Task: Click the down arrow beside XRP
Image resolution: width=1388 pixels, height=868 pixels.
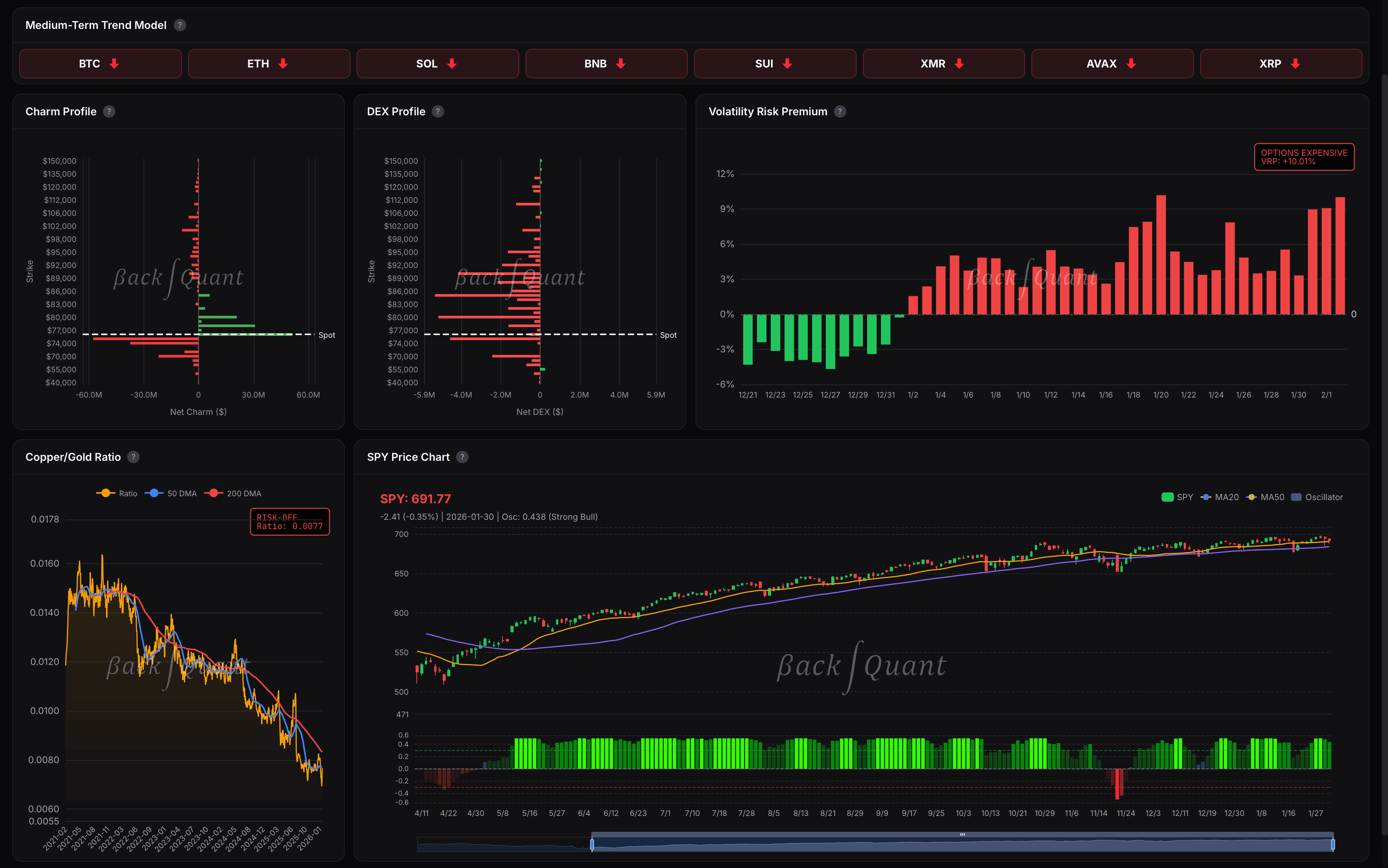Action: 1295,64
